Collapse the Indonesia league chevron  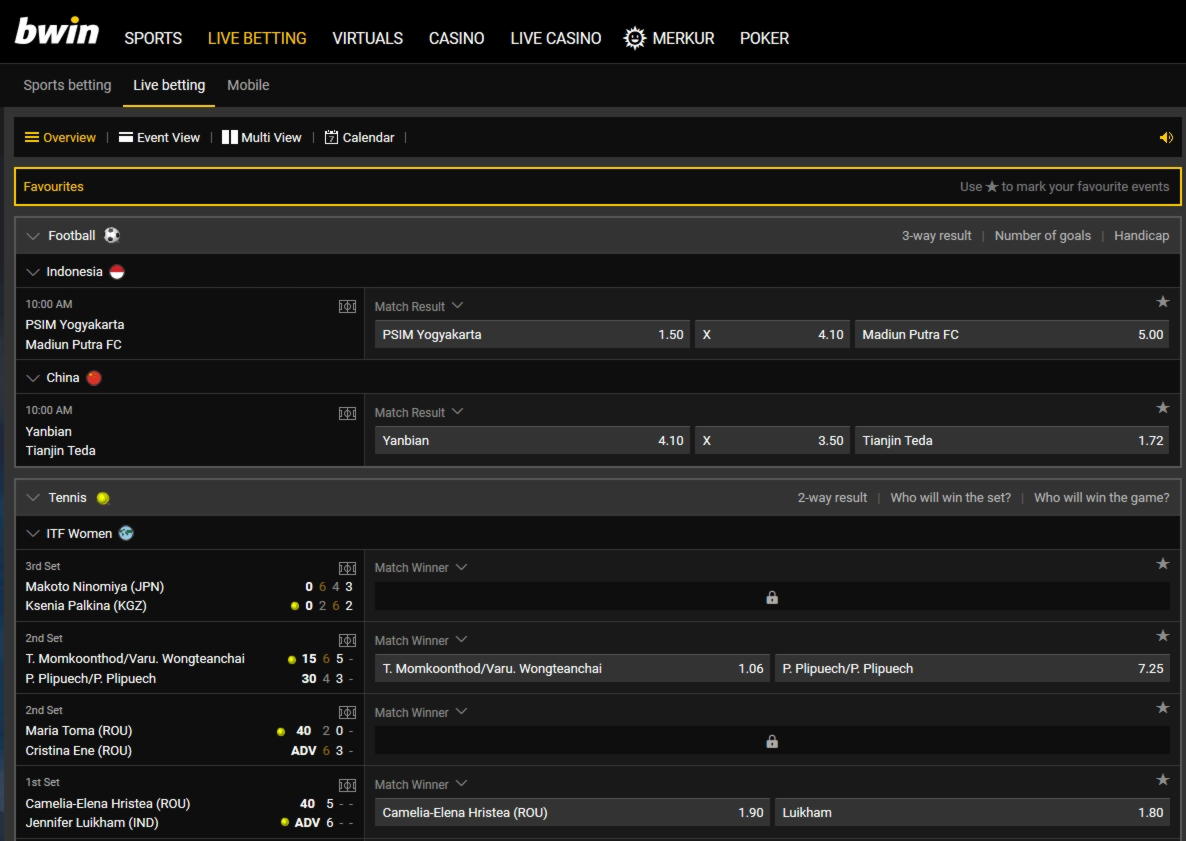click(x=33, y=272)
